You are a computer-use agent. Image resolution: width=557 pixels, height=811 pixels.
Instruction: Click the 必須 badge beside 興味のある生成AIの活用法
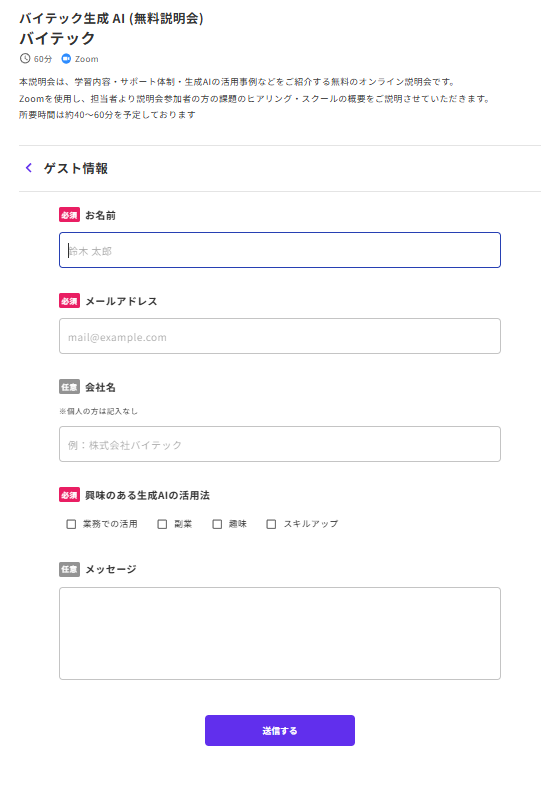69,495
